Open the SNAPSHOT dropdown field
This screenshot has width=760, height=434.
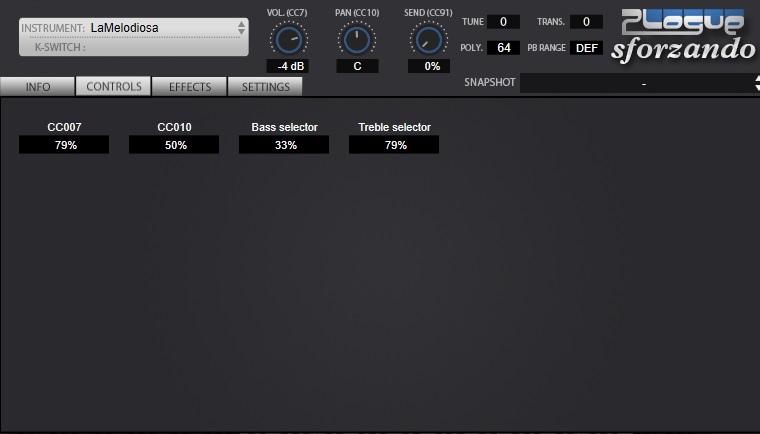pyautogui.click(x=637, y=83)
